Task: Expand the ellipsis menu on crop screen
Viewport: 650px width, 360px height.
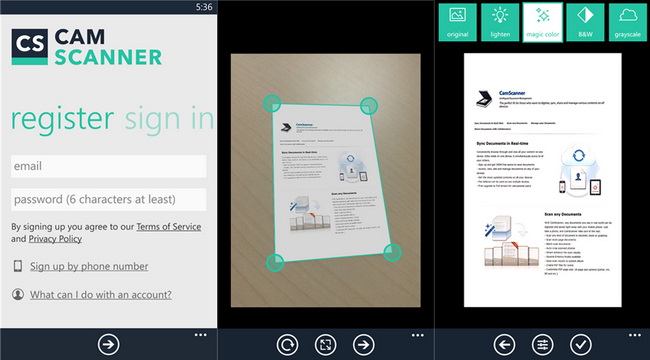Action: tap(417, 335)
